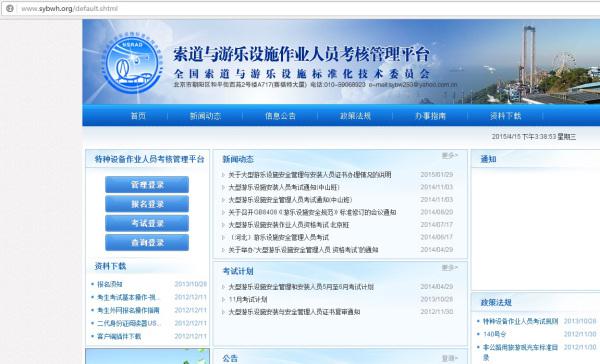Open 客户端插件下载 link
The width and height of the screenshot is (600, 364).
pos(119,336)
